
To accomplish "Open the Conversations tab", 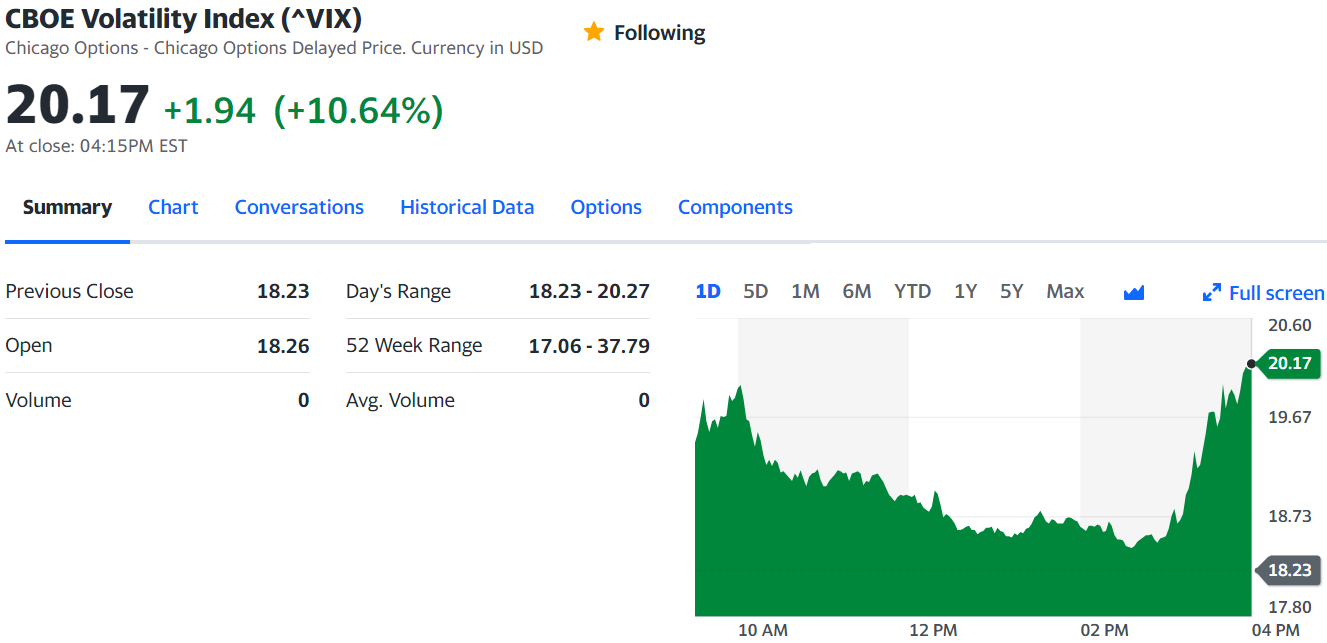I will (x=299, y=207).
